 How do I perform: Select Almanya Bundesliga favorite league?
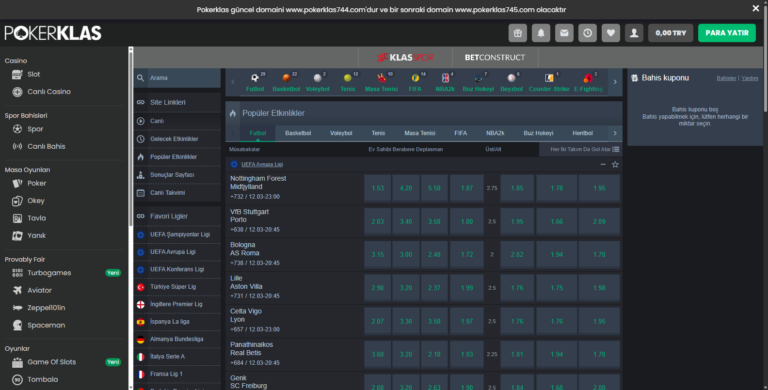point(177,339)
